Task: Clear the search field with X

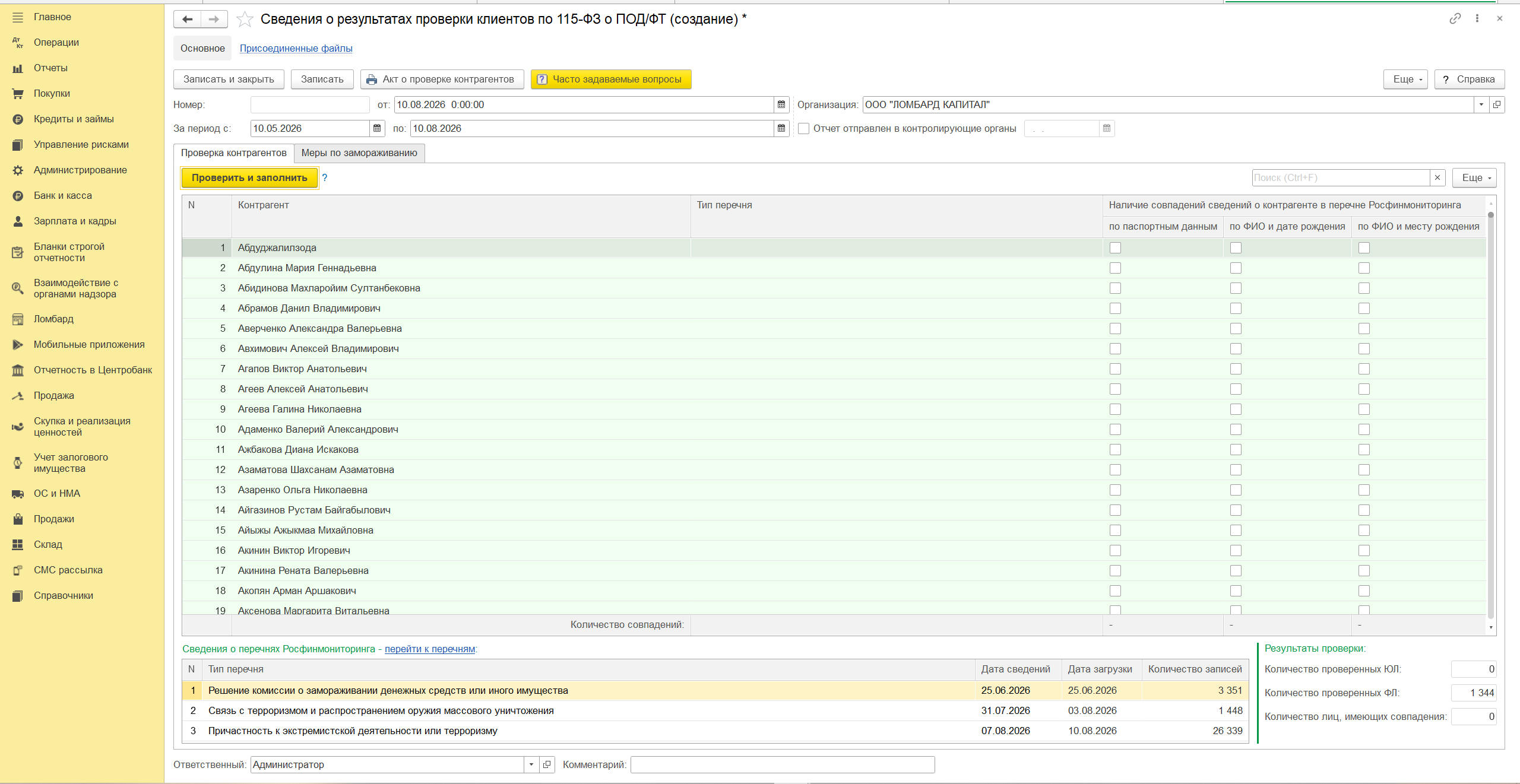Action: point(1437,177)
